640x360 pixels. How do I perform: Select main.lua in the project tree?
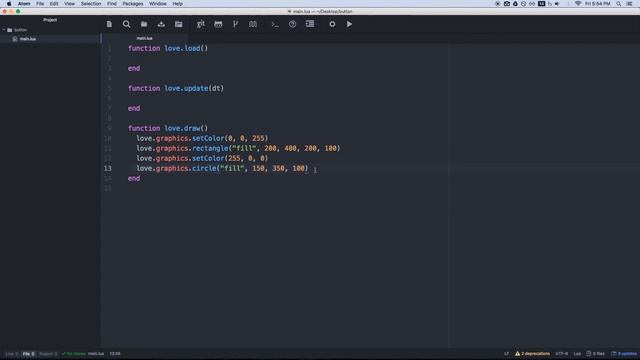[x=28, y=39]
